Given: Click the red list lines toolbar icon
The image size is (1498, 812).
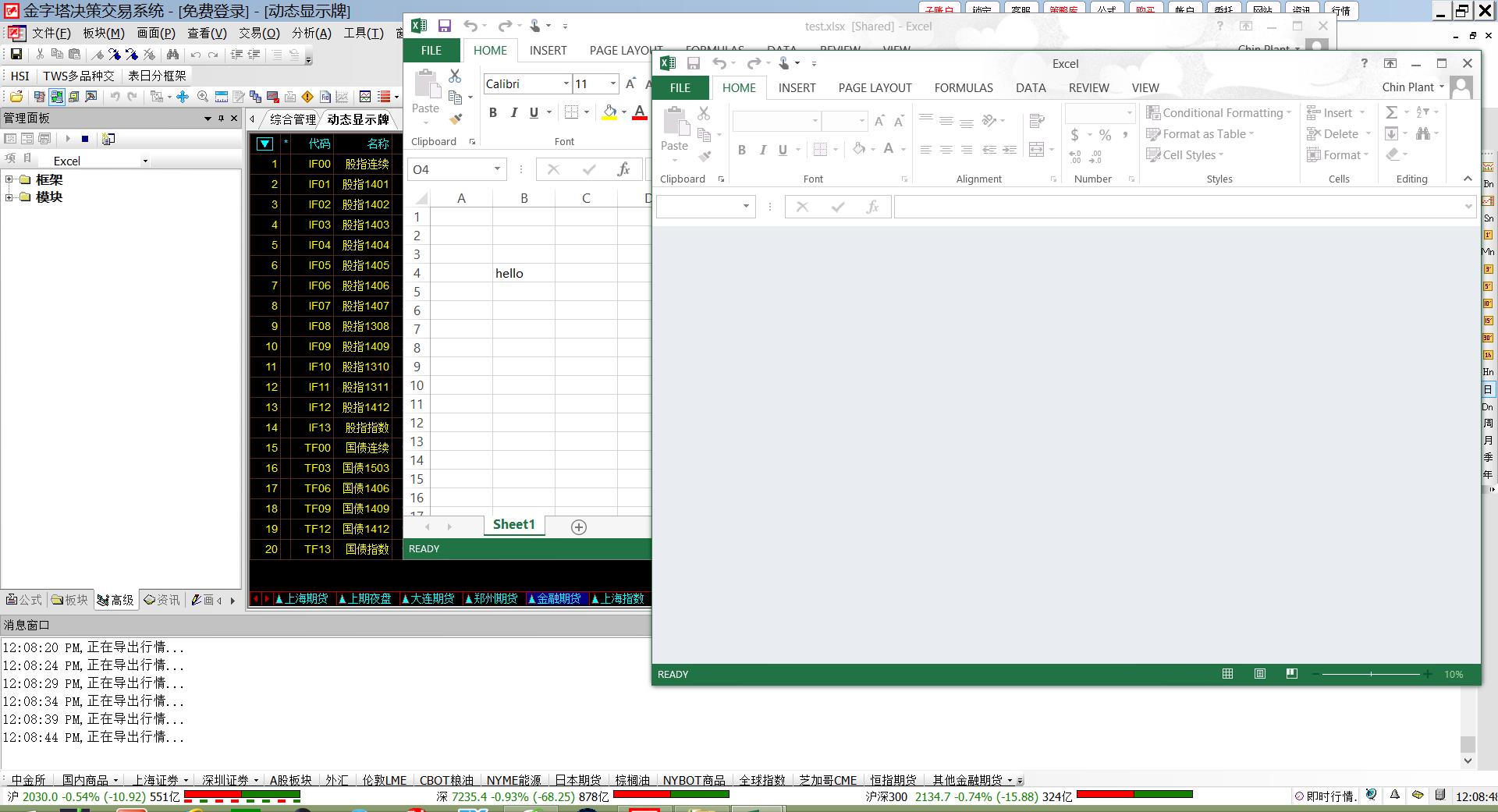Looking at the screenshot, I should tap(384, 97).
